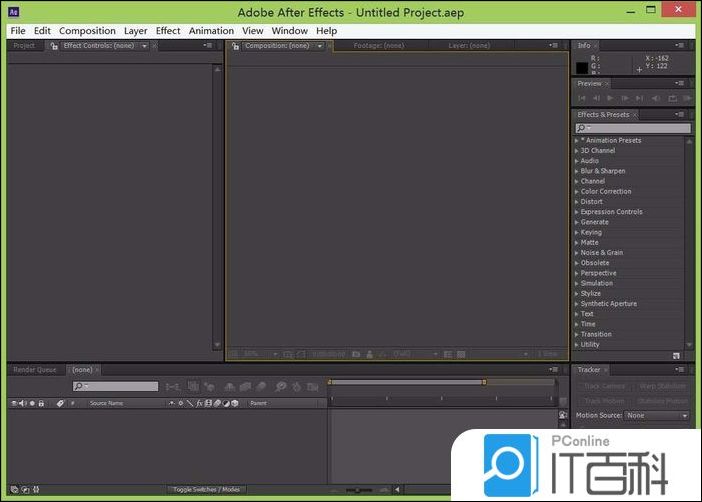Screen dimensions: 702x502
Task: Open the Composition (none) dropdown arrow
Action: pyautogui.click(x=320, y=46)
